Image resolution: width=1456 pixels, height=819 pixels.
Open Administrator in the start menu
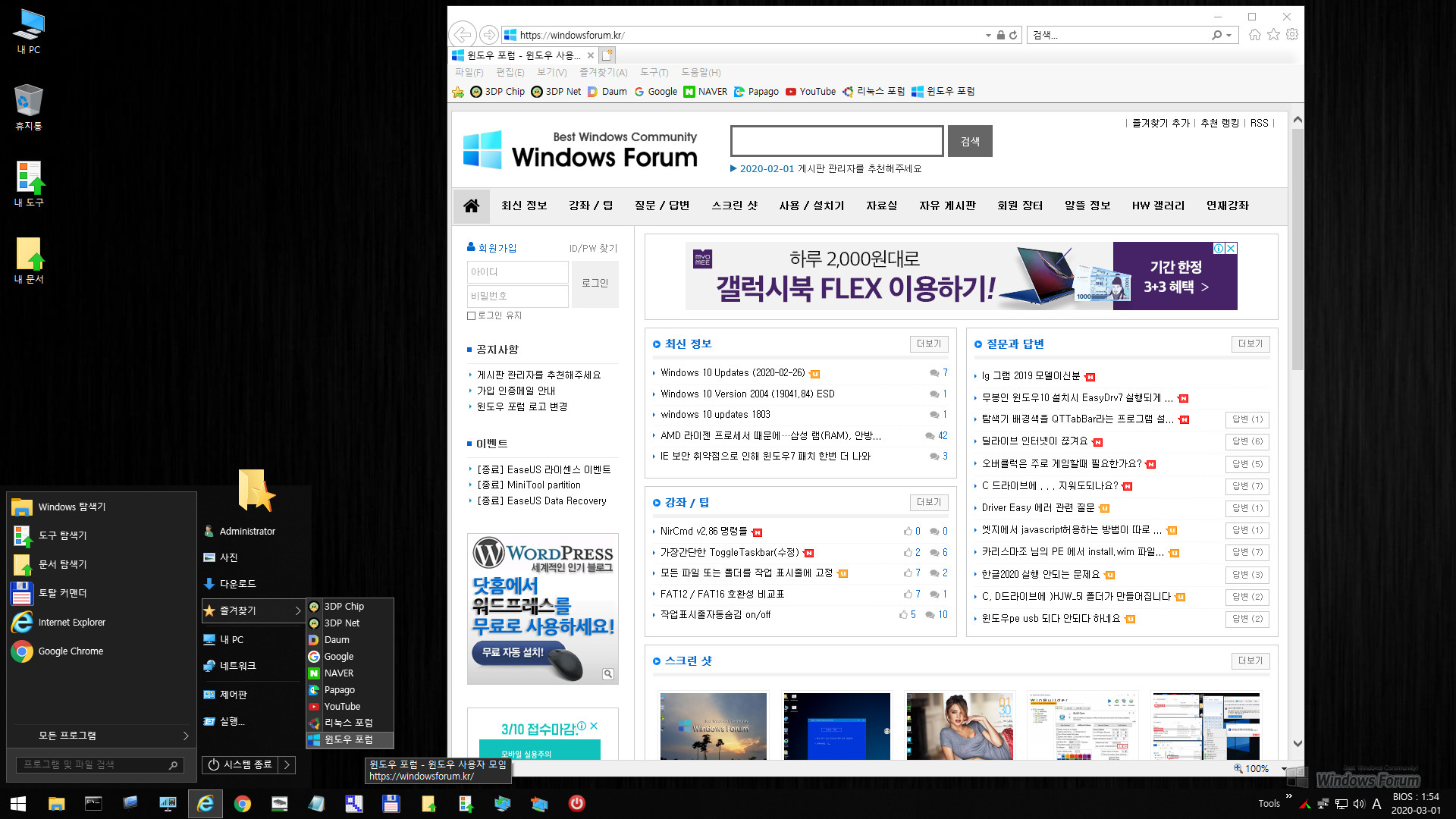pos(247,532)
